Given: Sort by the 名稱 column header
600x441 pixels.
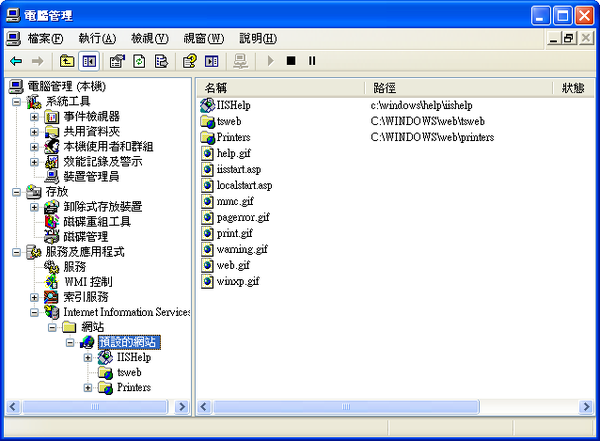Looking at the screenshot, I should (280, 88).
